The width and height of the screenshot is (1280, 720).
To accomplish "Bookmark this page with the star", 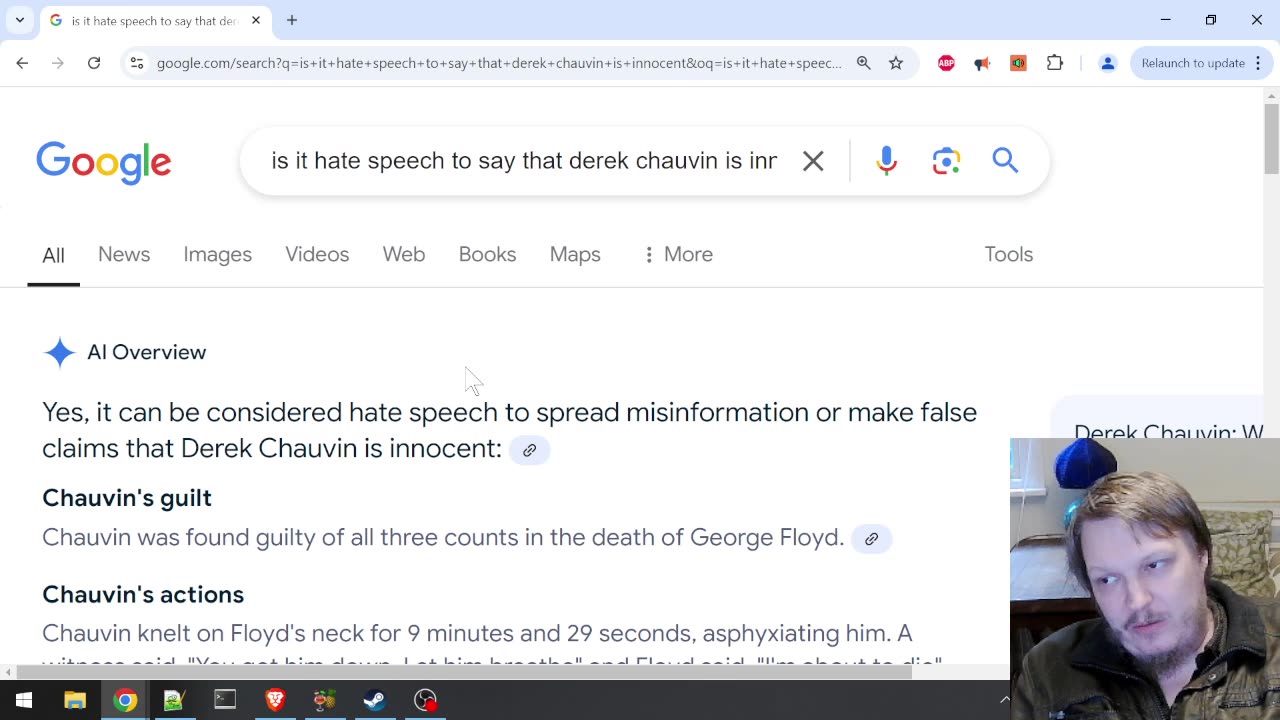I will coord(896,63).
